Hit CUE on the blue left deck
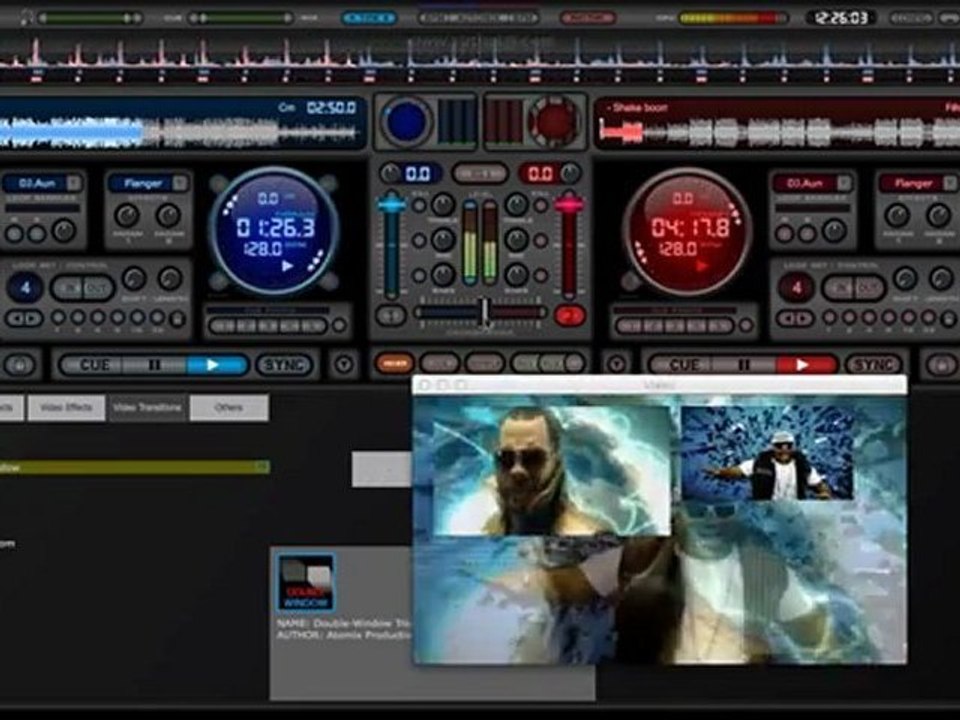 [94, 366]
